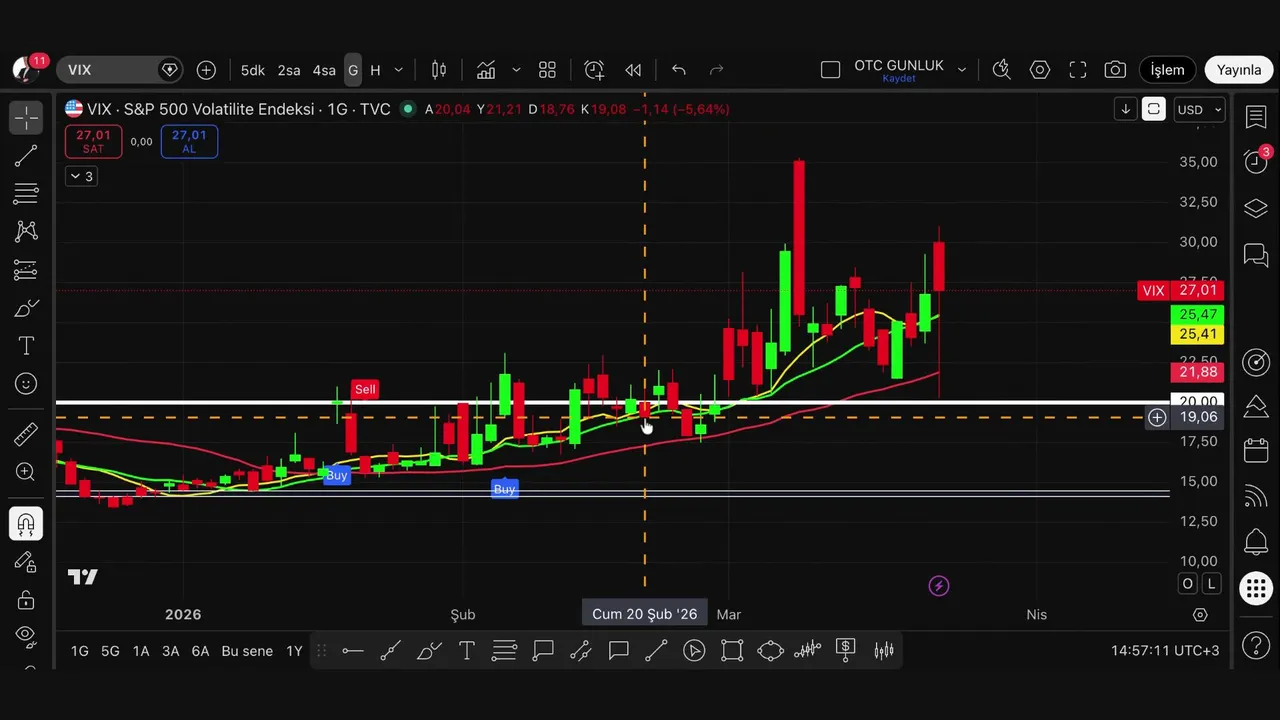Screen dimensions: 1280x720
Task: Open the apps grid in the right sidebar
Action: (1256, 588)
